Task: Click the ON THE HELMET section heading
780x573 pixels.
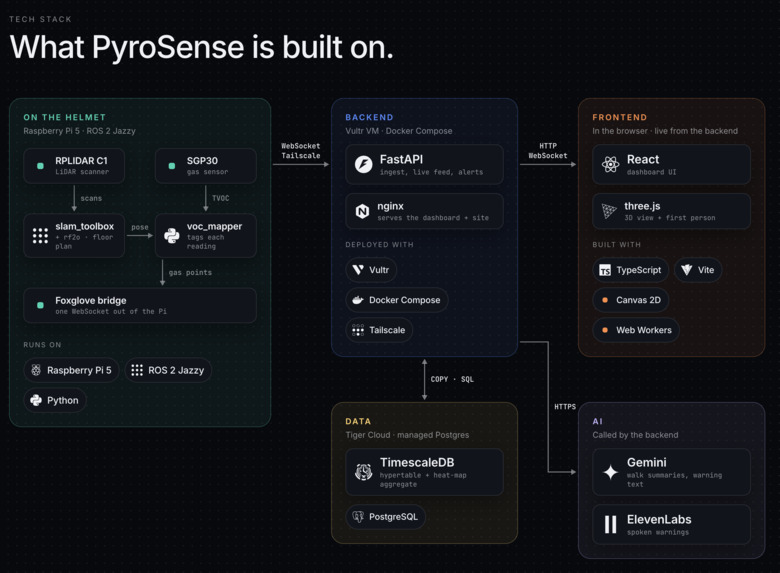Action: pyautogui.click(x=64, y=117)
